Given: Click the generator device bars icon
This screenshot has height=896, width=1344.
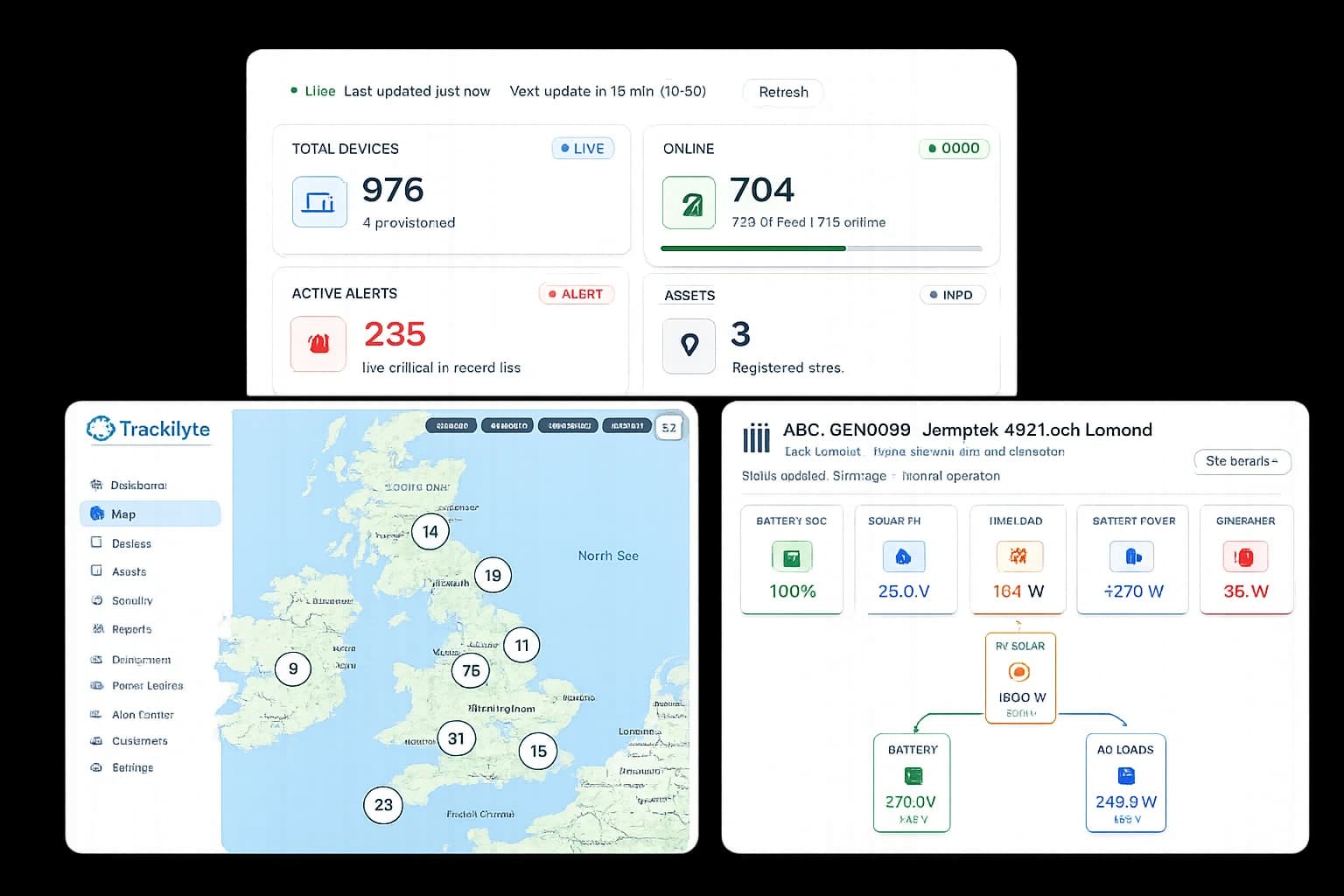Looking at the screenshot, I should 756,437.
